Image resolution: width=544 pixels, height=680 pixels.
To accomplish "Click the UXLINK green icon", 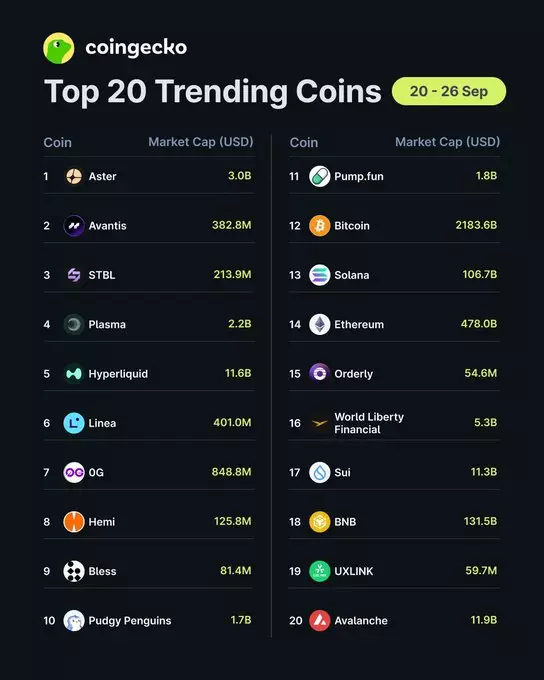I will pyautogui.click(x=320, y=571).
